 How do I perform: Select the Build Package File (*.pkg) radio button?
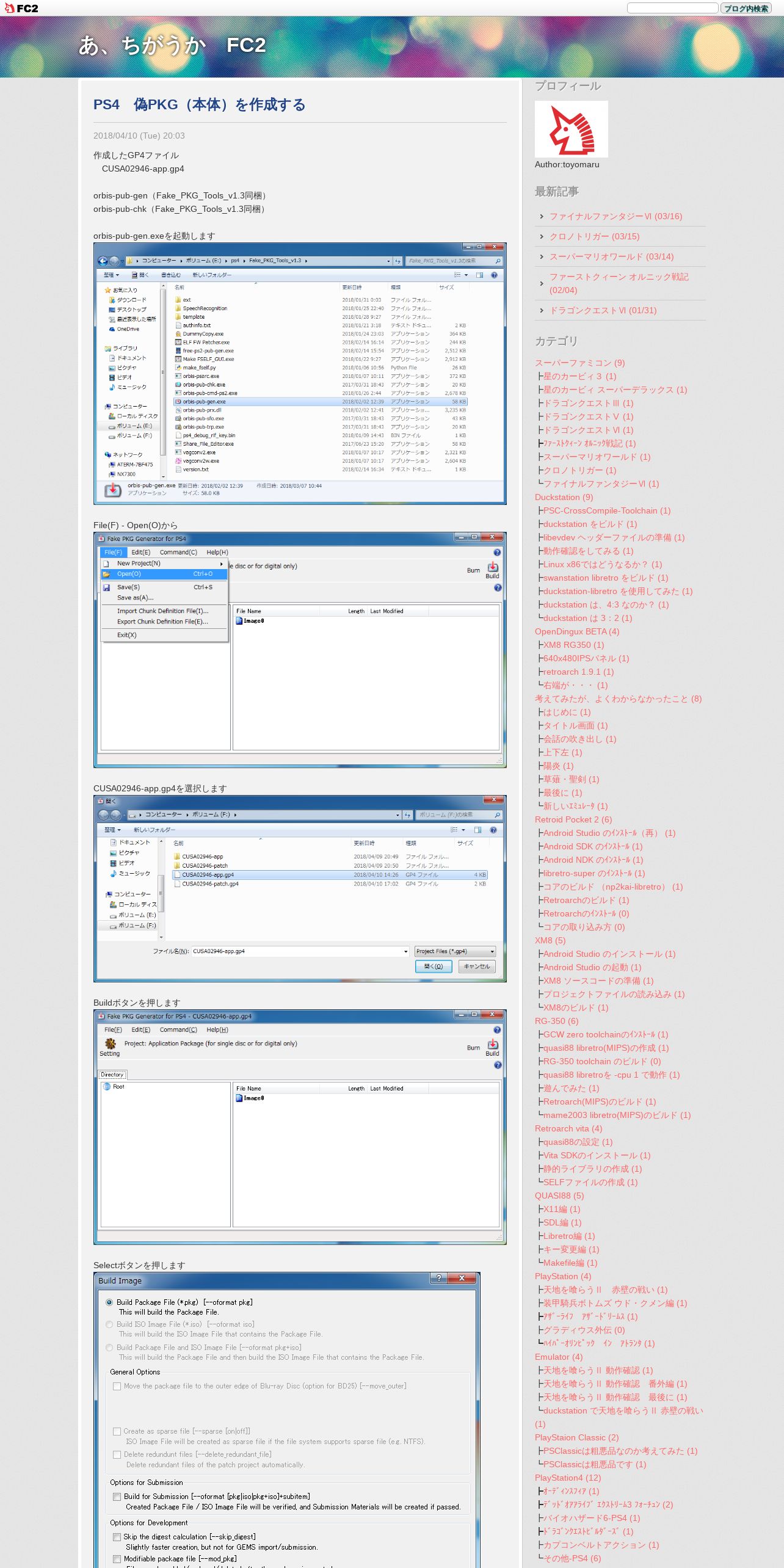point(109,1302)
